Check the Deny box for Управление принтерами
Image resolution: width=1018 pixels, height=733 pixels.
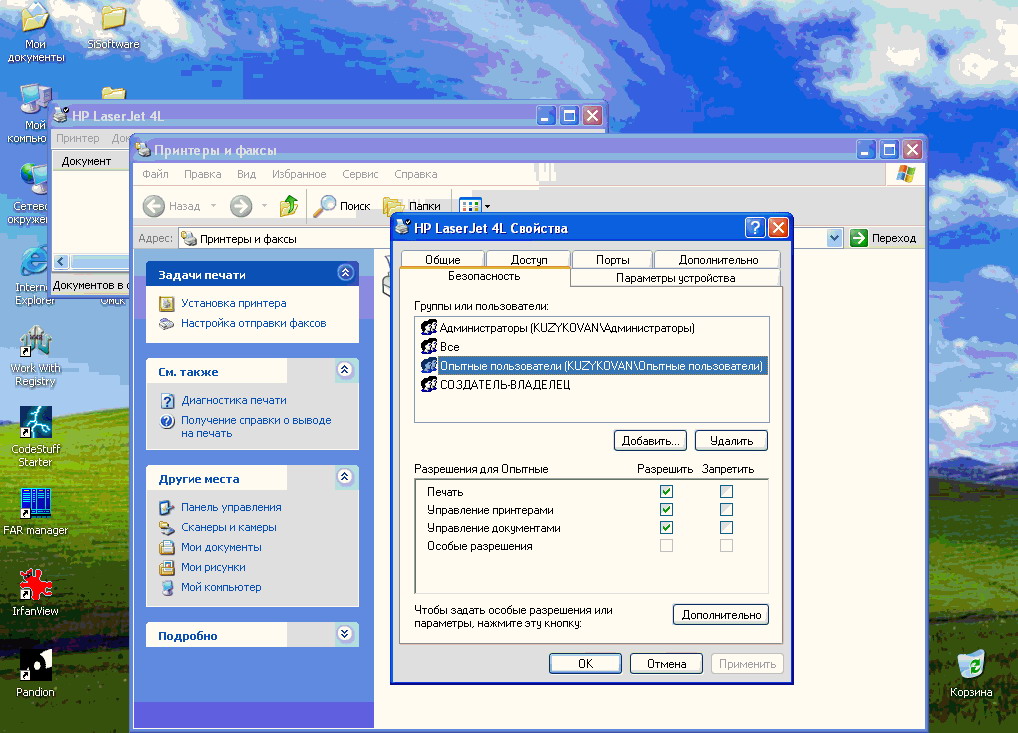point(727,510)
